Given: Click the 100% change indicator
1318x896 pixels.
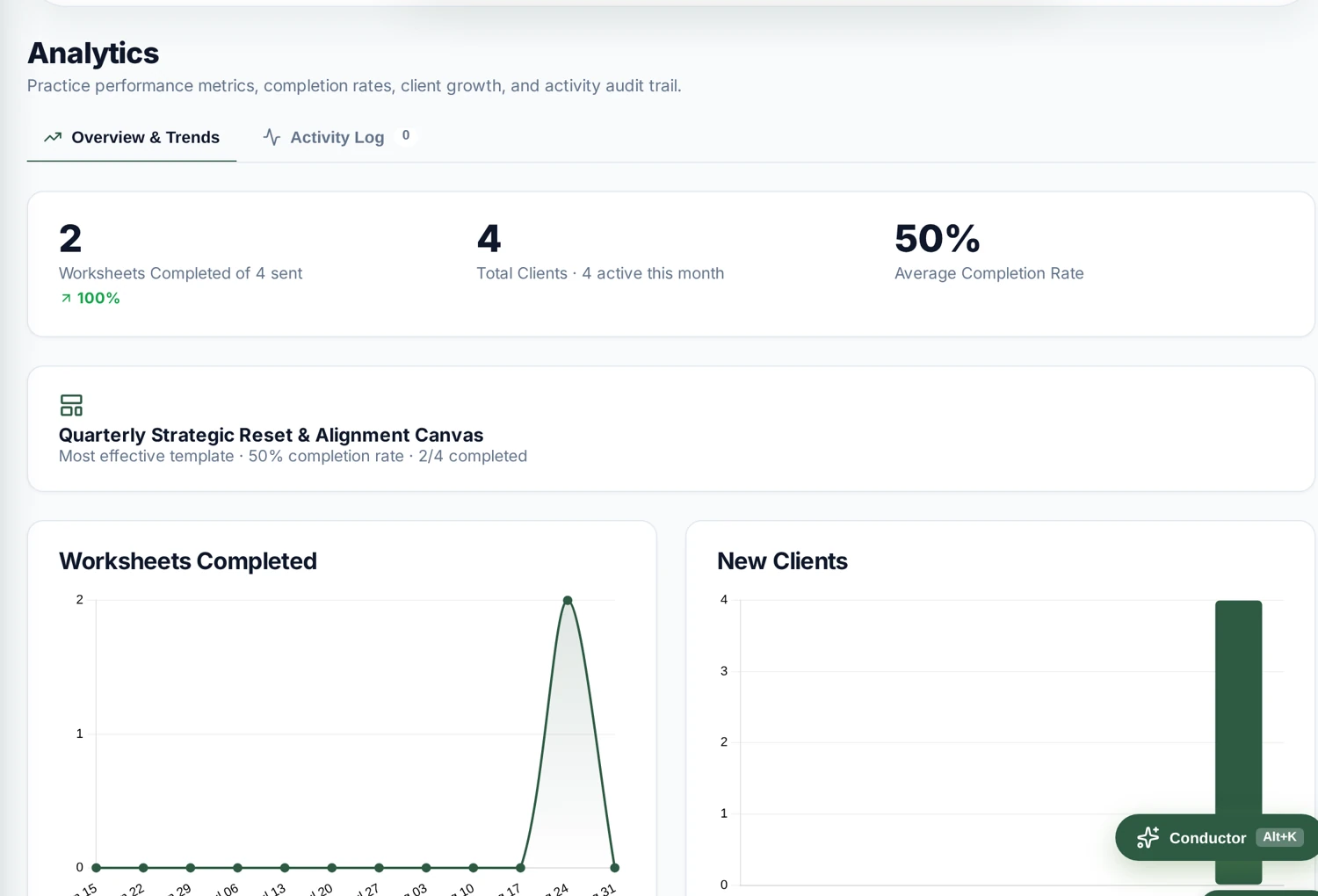Looking at the screenshot, I should coord(90,299).
